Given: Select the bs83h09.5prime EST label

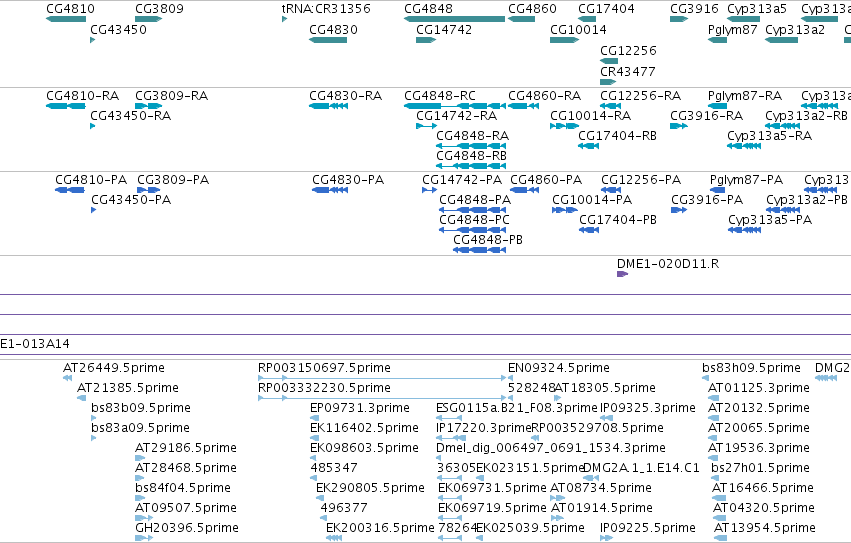Looking at the screenshot, I should point(751,368).
